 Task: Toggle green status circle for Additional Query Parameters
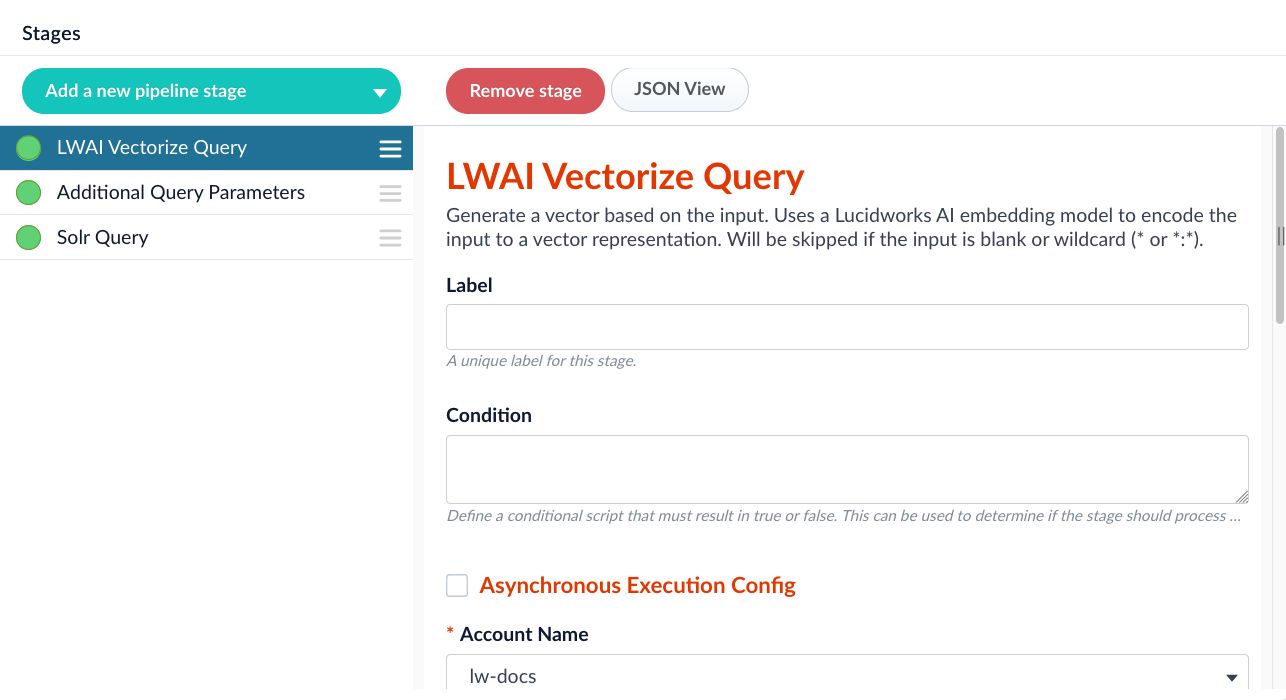(x=29, y=193)
